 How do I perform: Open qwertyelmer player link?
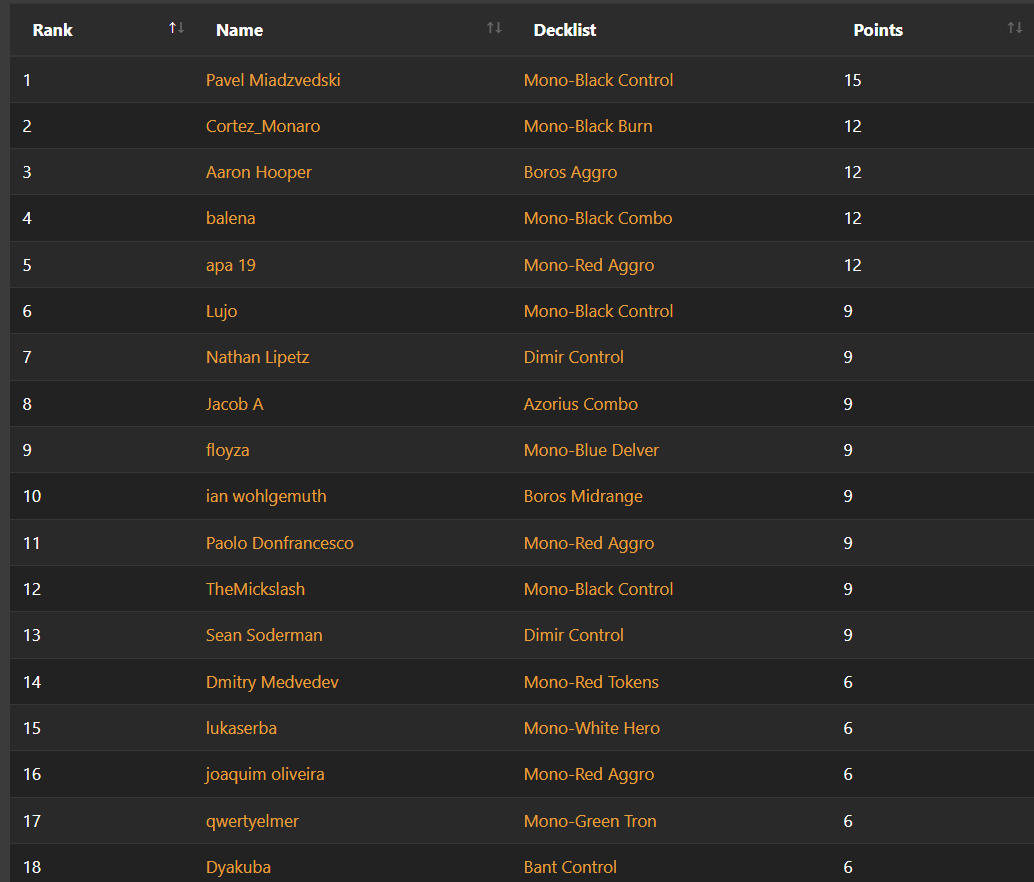point(252,821)
